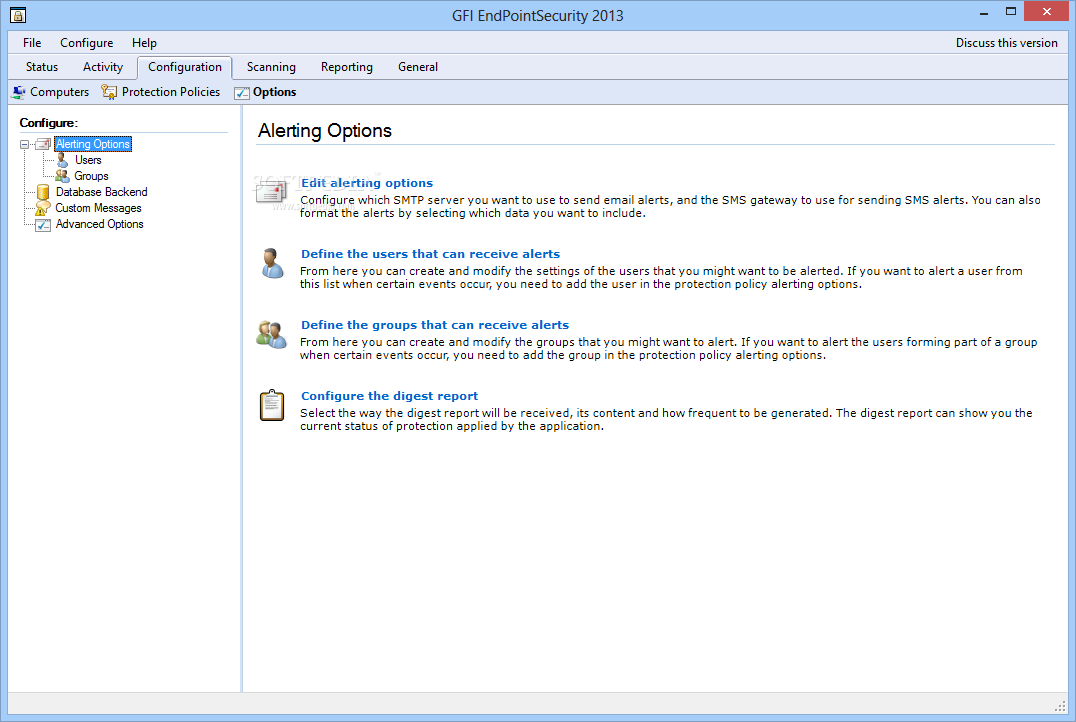Select Database Backend in the tree
Image resolution: width=1076 pixels, height=722 pixels.
click(102, 192)
